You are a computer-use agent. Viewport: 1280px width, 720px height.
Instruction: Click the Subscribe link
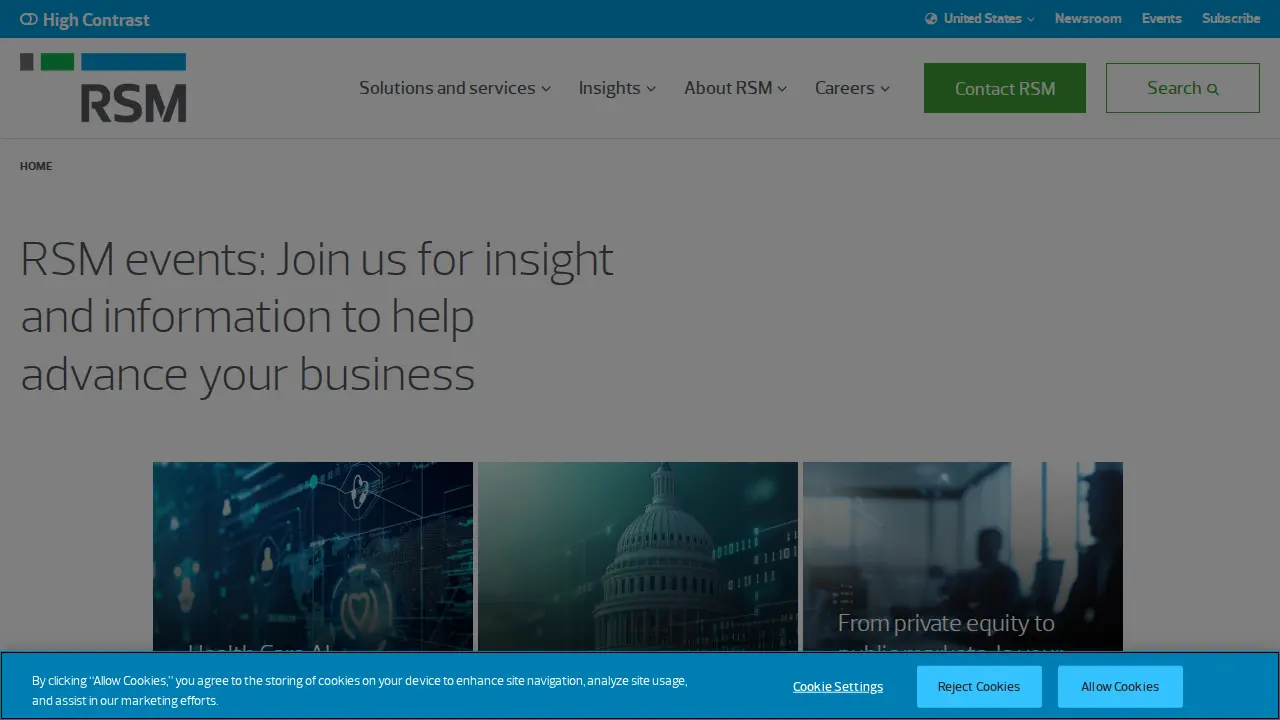[x=1231, y=18]
